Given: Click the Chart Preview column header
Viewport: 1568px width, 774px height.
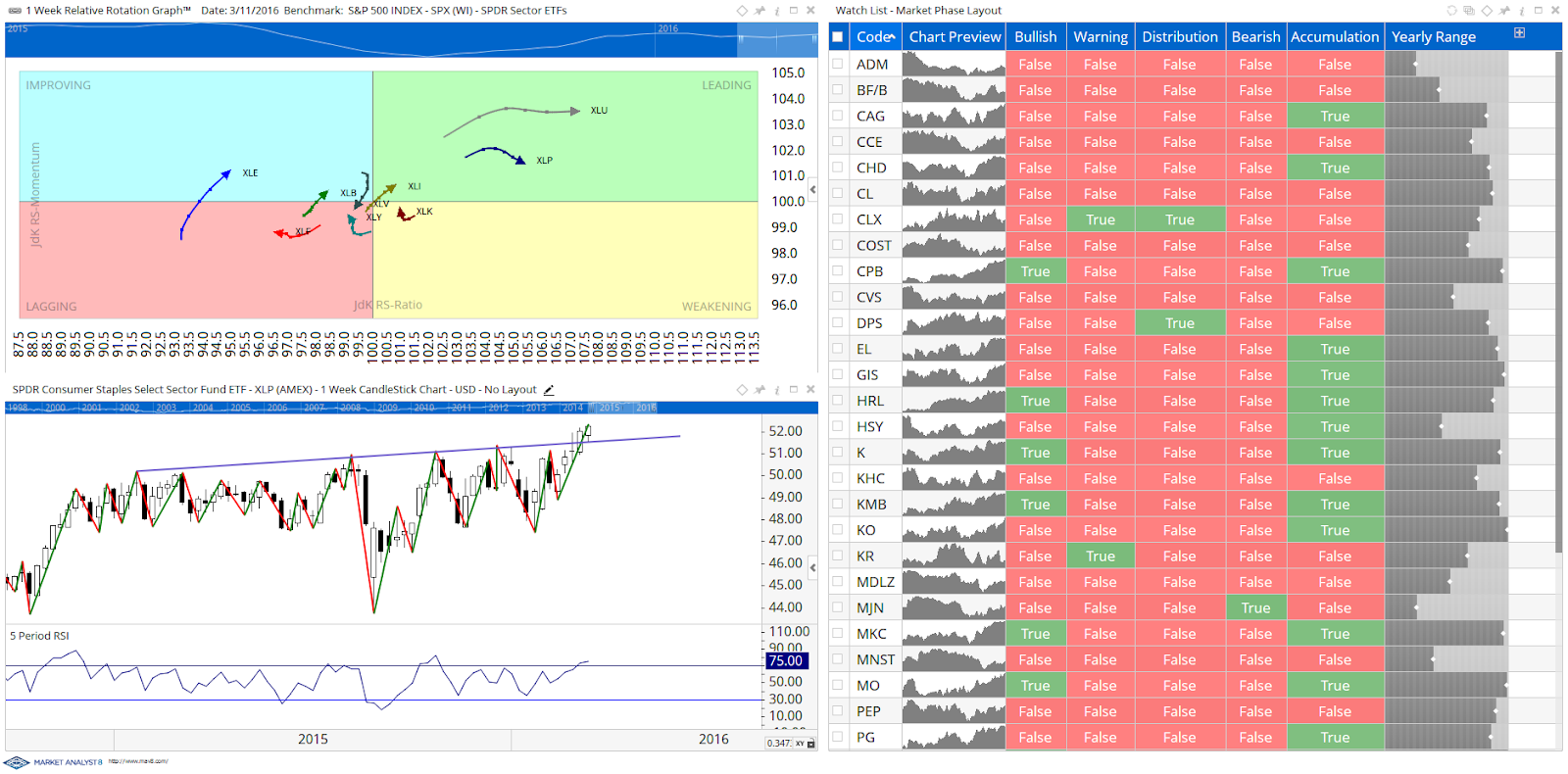Looking at the screenshot, I should [x=955, y=36].
